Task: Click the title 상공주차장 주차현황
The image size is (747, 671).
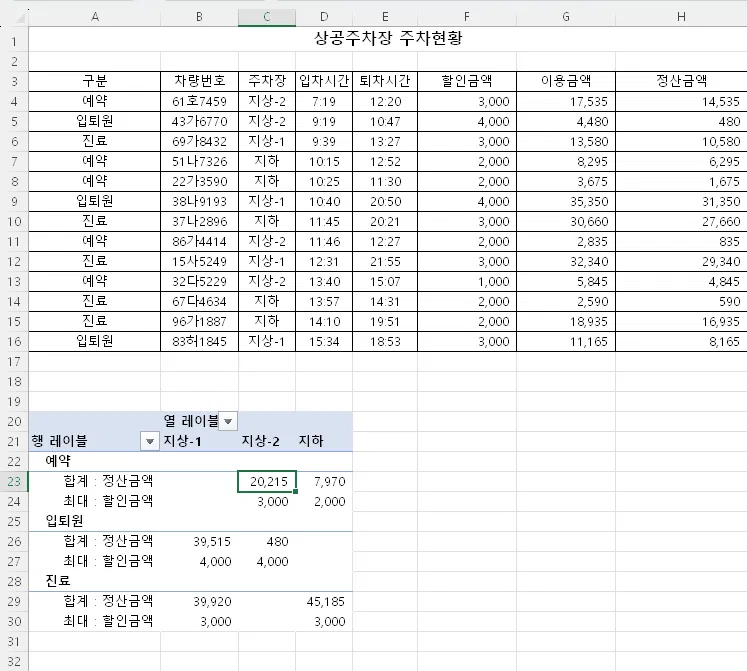Action: (x=388, y=38)
